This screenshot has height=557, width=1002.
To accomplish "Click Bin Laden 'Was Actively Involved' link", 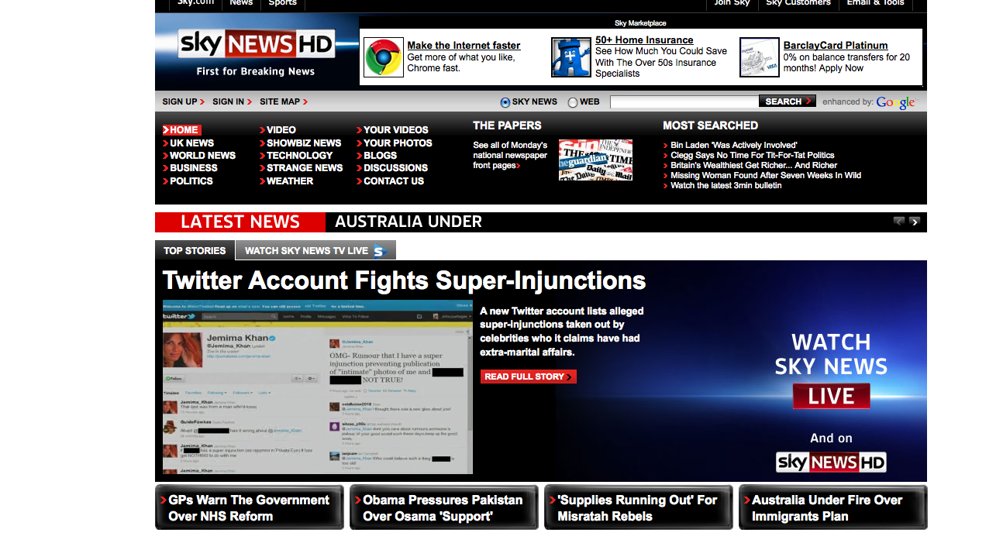I will click(x=734, y=145).
